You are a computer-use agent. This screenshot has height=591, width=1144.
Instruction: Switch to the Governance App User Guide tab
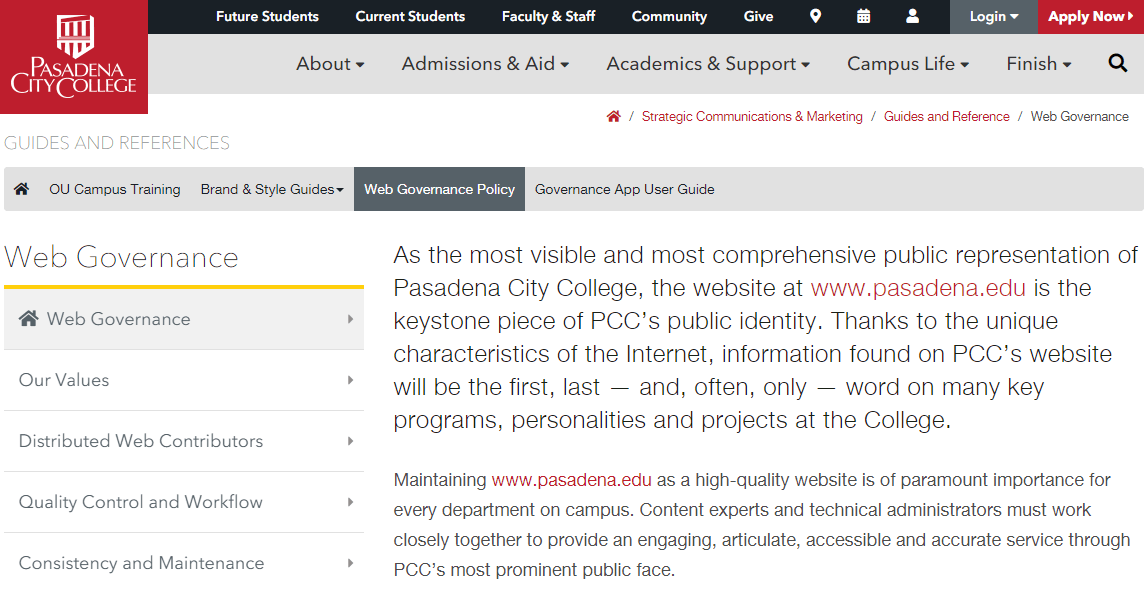tap(624, 189)
